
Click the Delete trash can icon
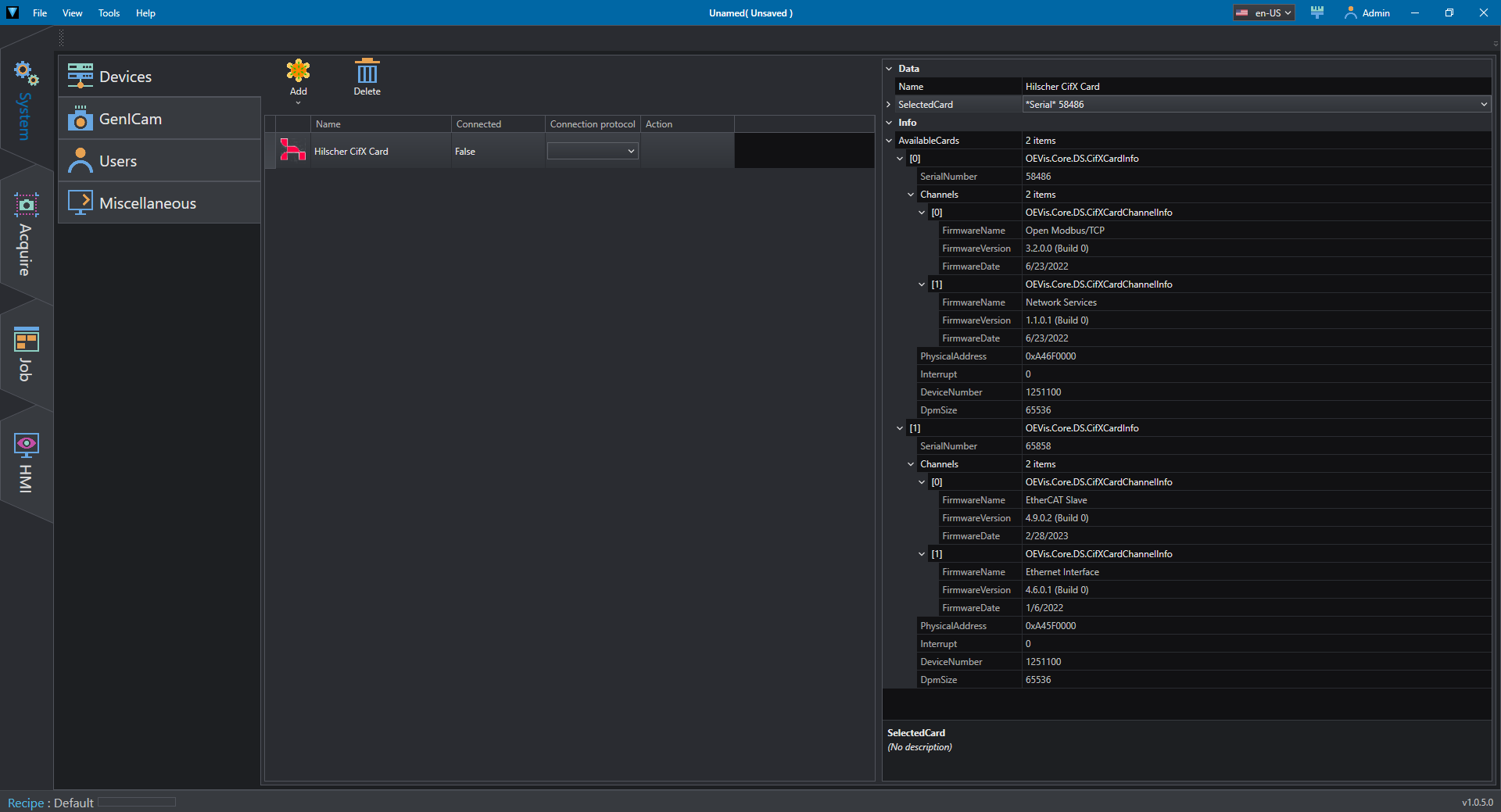point(367,71)
